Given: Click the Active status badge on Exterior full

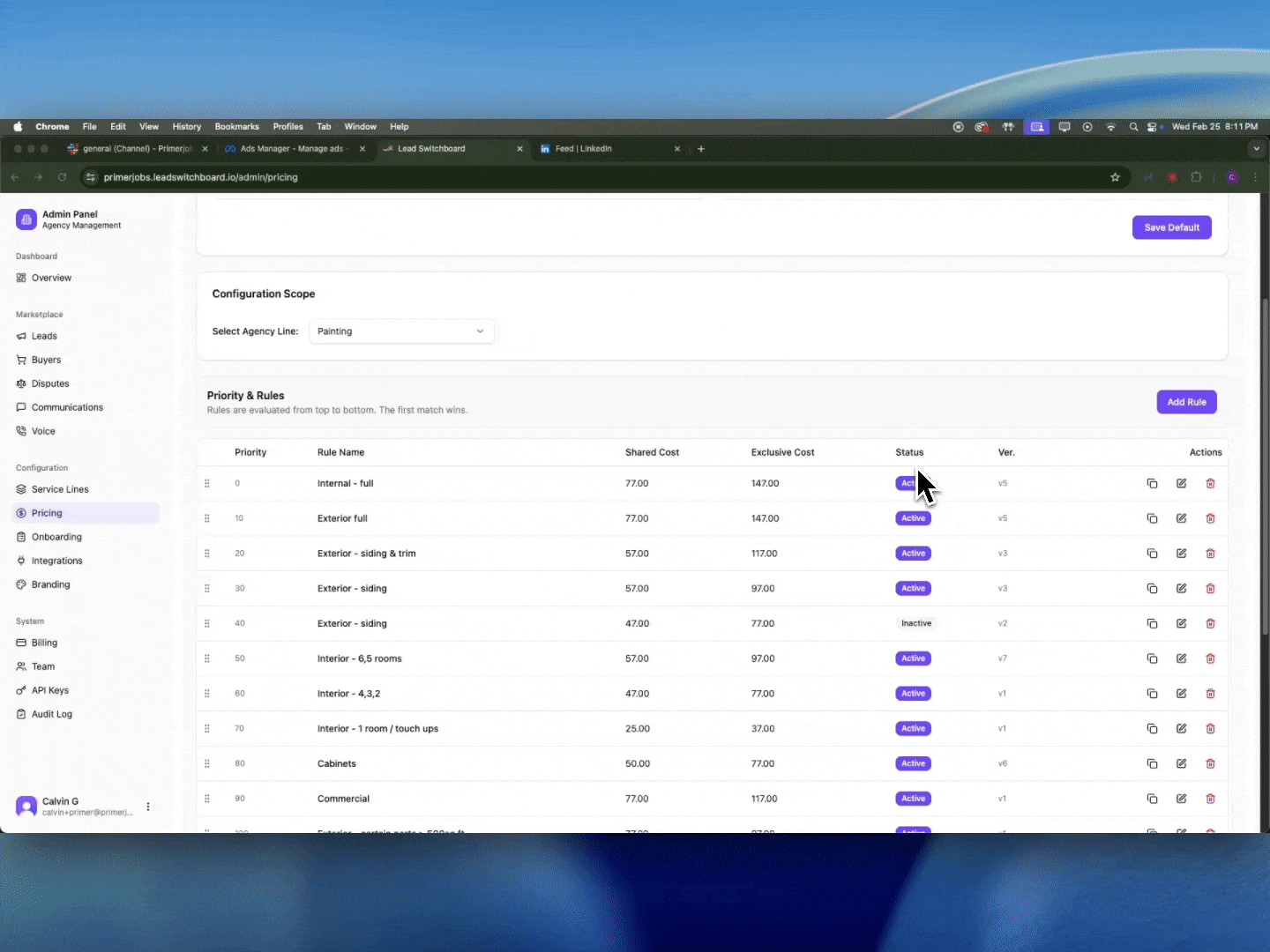Looking at the screenshot, I should [x=913, y=518].
